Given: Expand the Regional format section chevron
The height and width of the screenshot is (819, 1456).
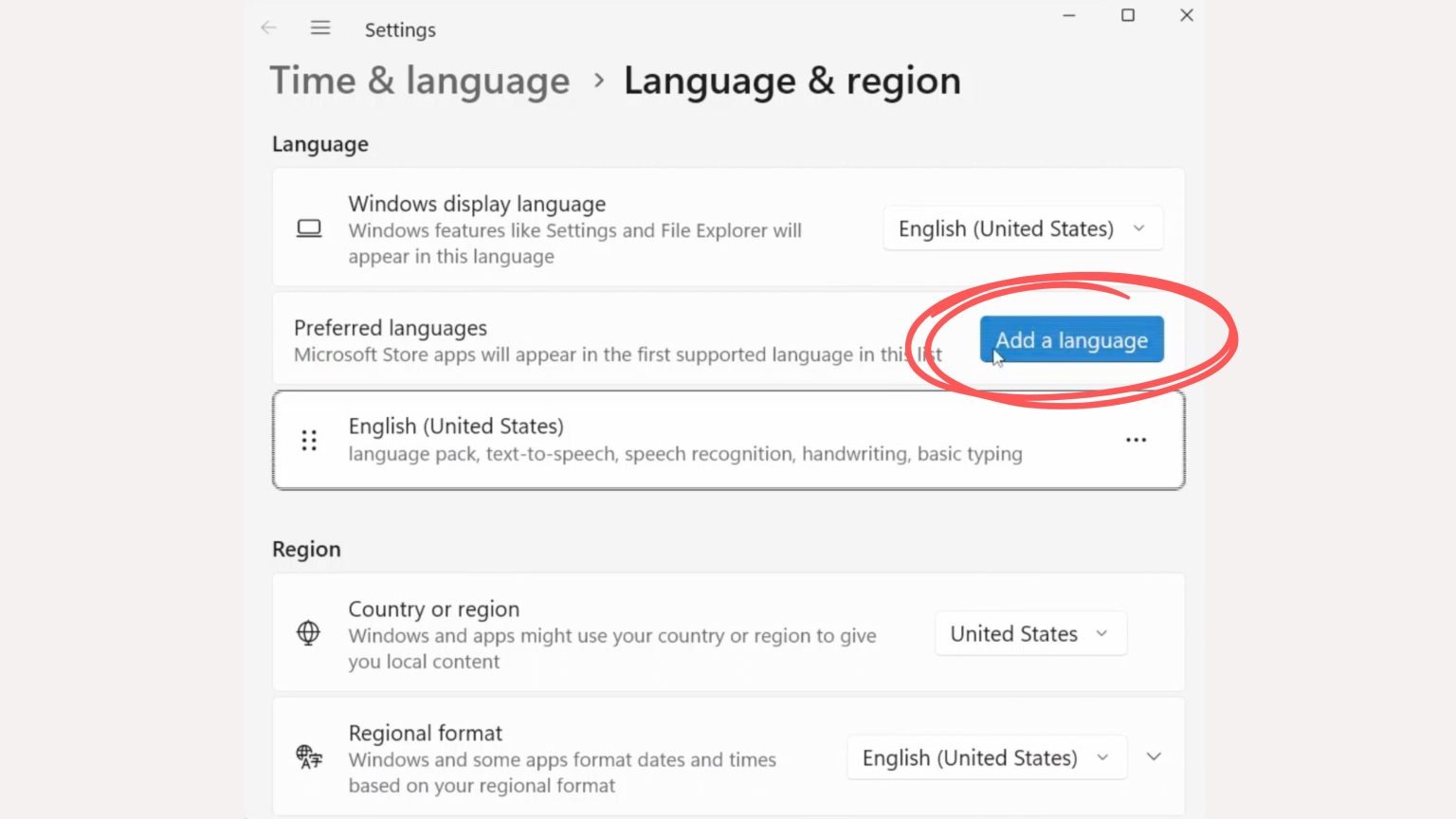Looking at the screenshot, I should (x=1154, y=757).
